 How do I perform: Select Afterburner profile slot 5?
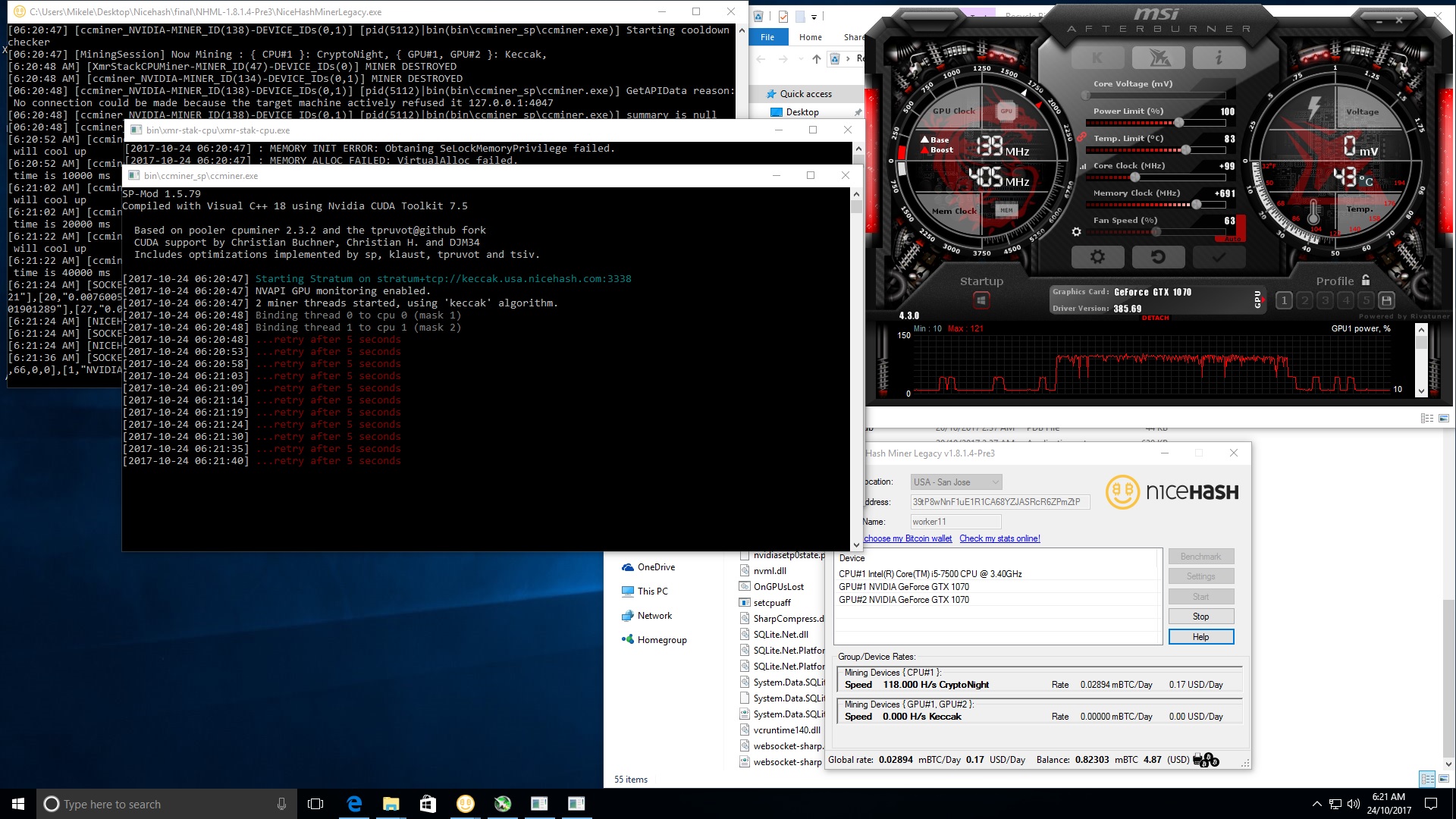[x=1366, y=300]
